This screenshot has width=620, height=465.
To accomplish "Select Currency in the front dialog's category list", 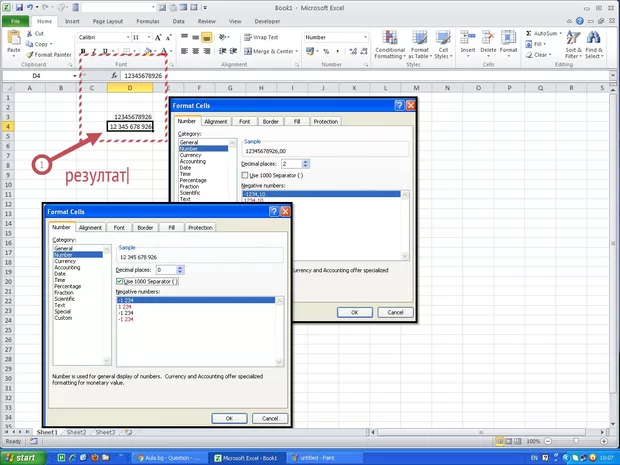I will 65,261.
